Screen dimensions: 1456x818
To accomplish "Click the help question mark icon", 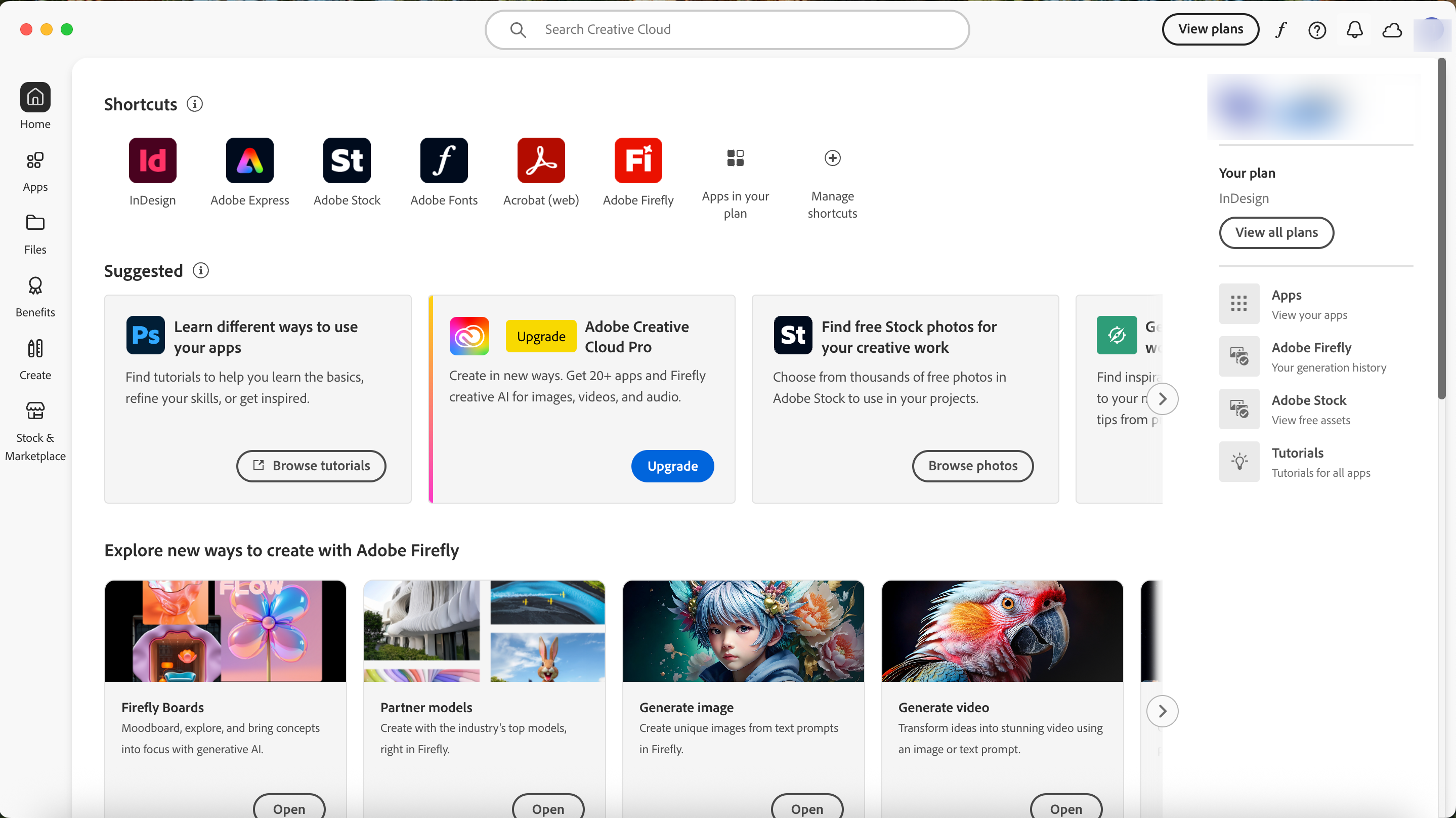I will (1317, 29).
